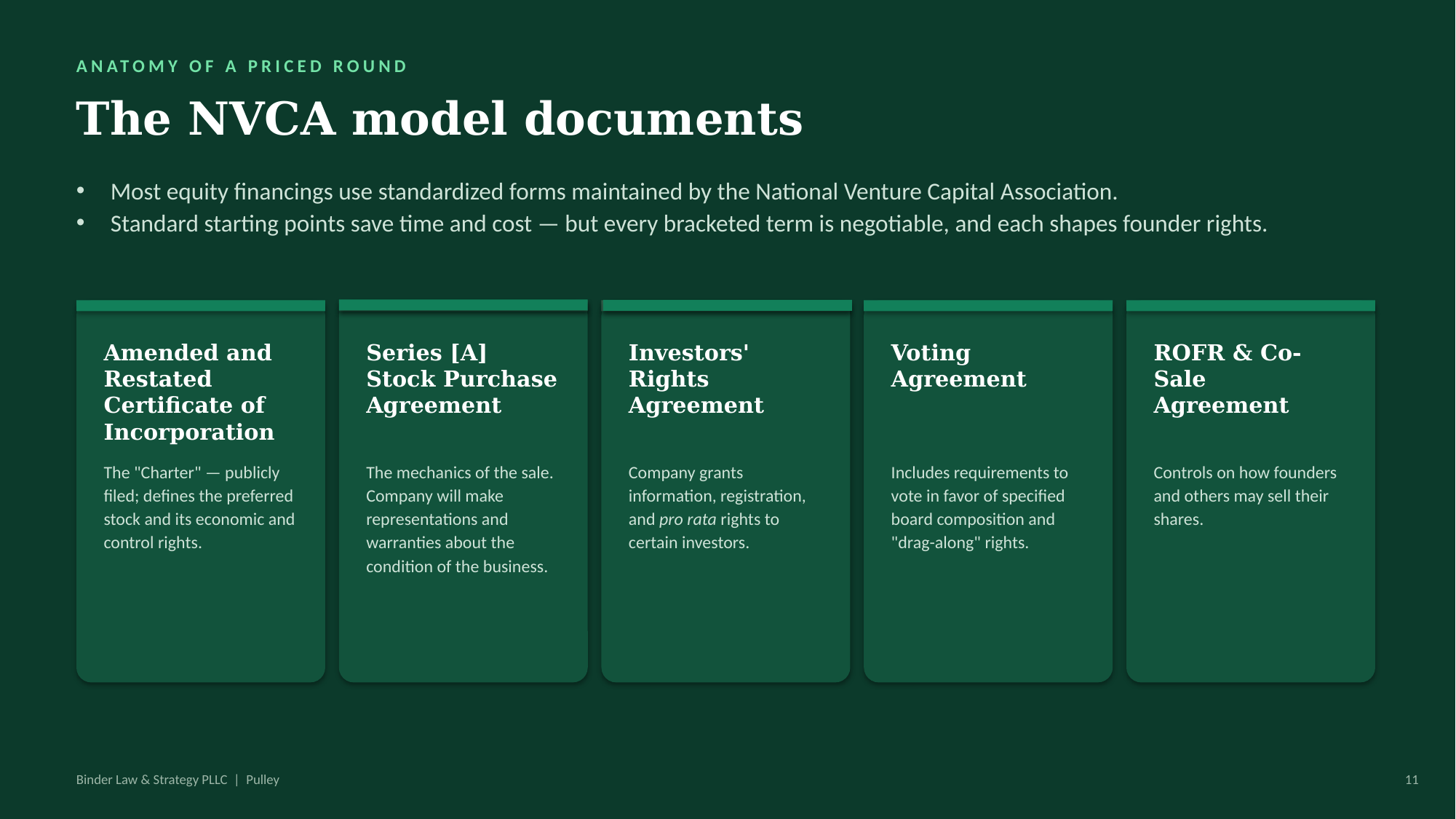The width and height of the screenshot is (1456, 819).
Task: Click the 'Voting Agreement' card heading
Action: (958, 365)
